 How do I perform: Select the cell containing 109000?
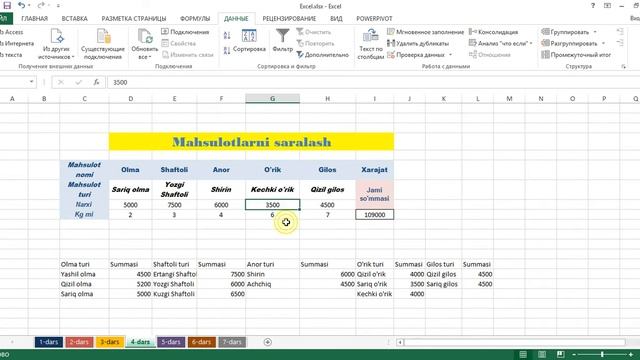(x=375, y=215)
